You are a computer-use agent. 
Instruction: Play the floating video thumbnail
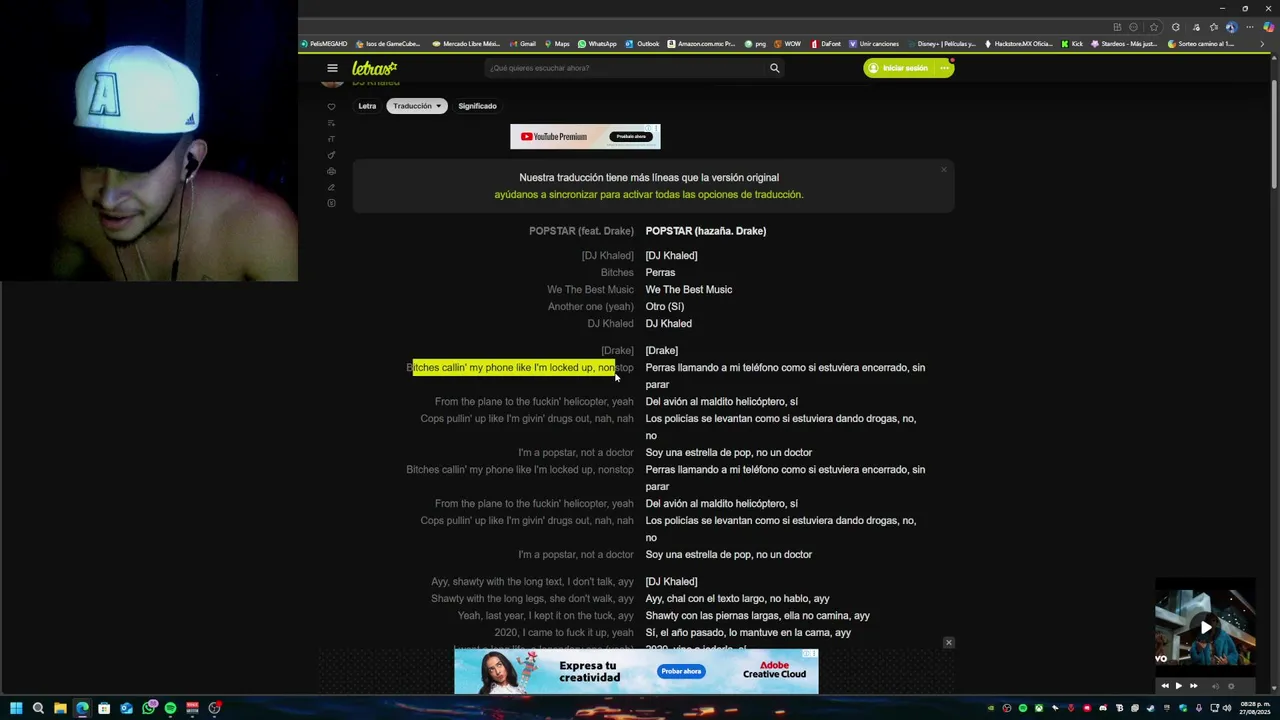pos(1205,628)
